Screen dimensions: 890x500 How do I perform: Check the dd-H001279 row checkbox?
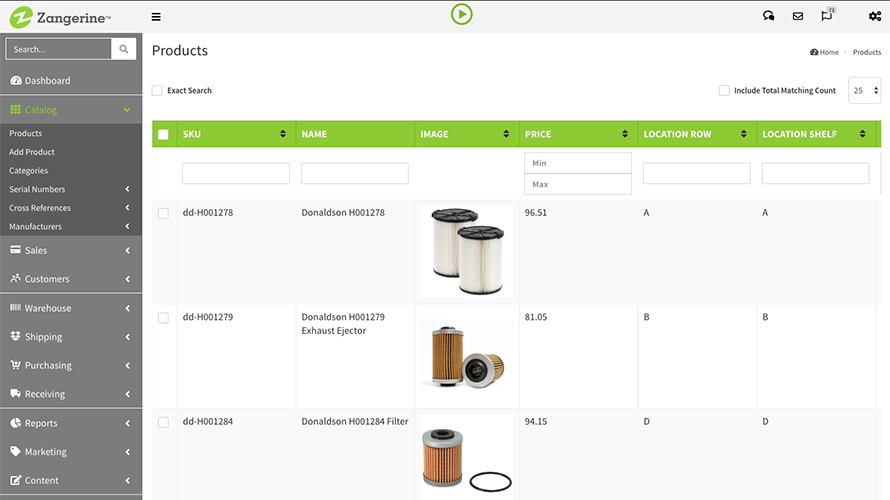coord(163,318)
